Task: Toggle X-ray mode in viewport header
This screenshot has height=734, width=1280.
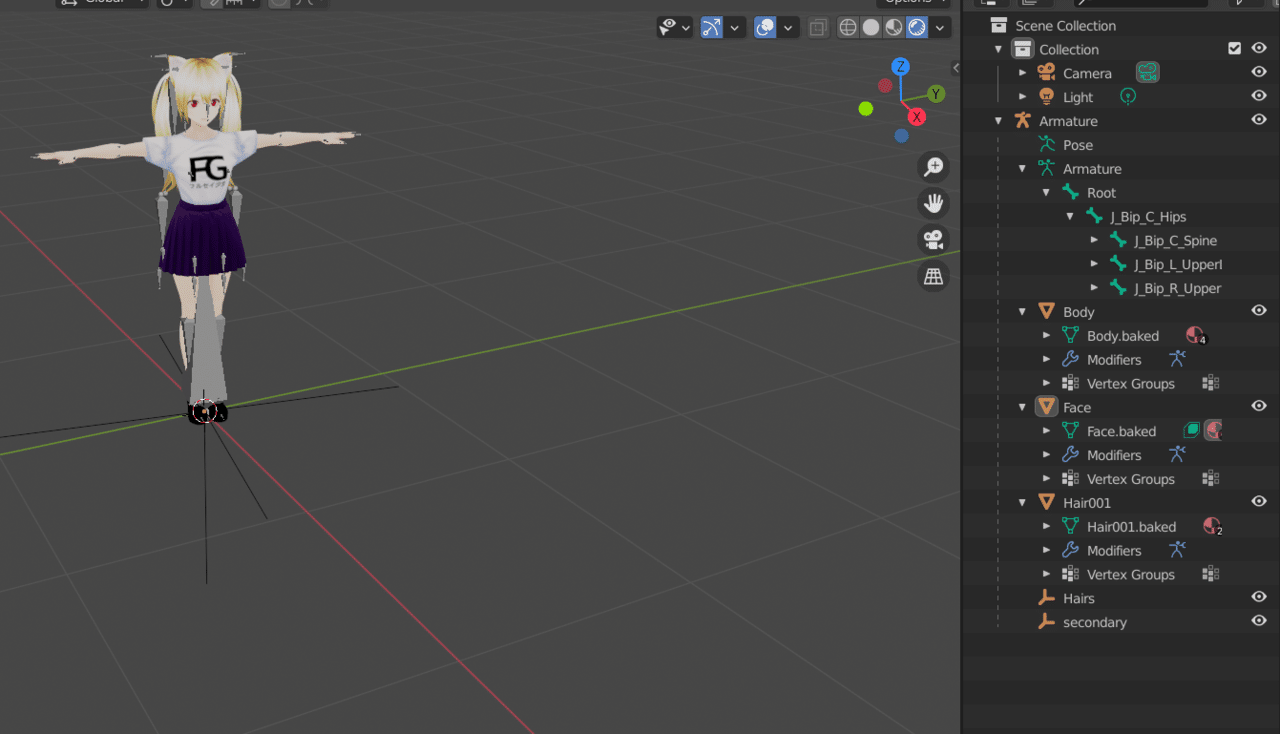Action: click(x=818, y=27)
